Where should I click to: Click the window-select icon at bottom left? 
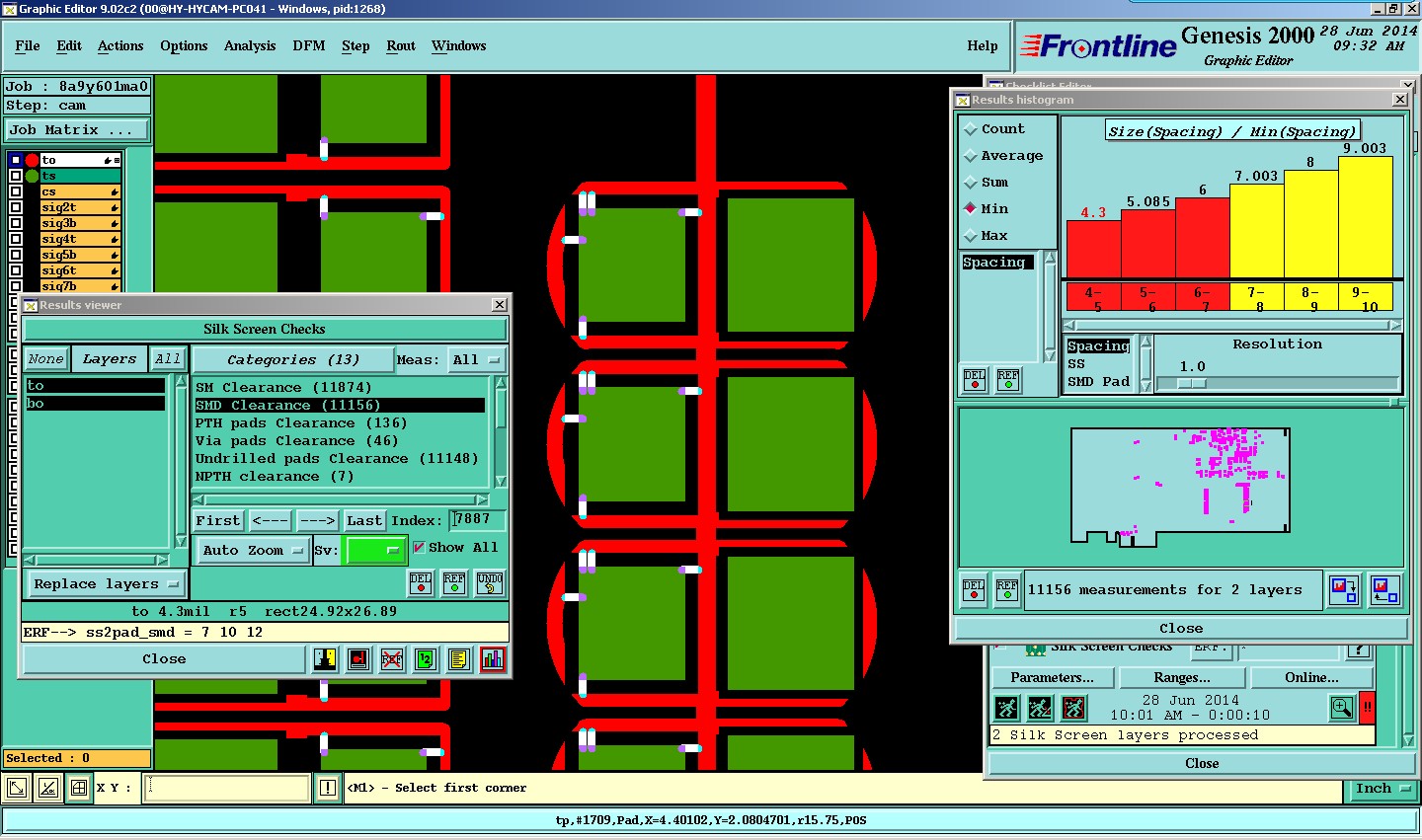[17, 788]
